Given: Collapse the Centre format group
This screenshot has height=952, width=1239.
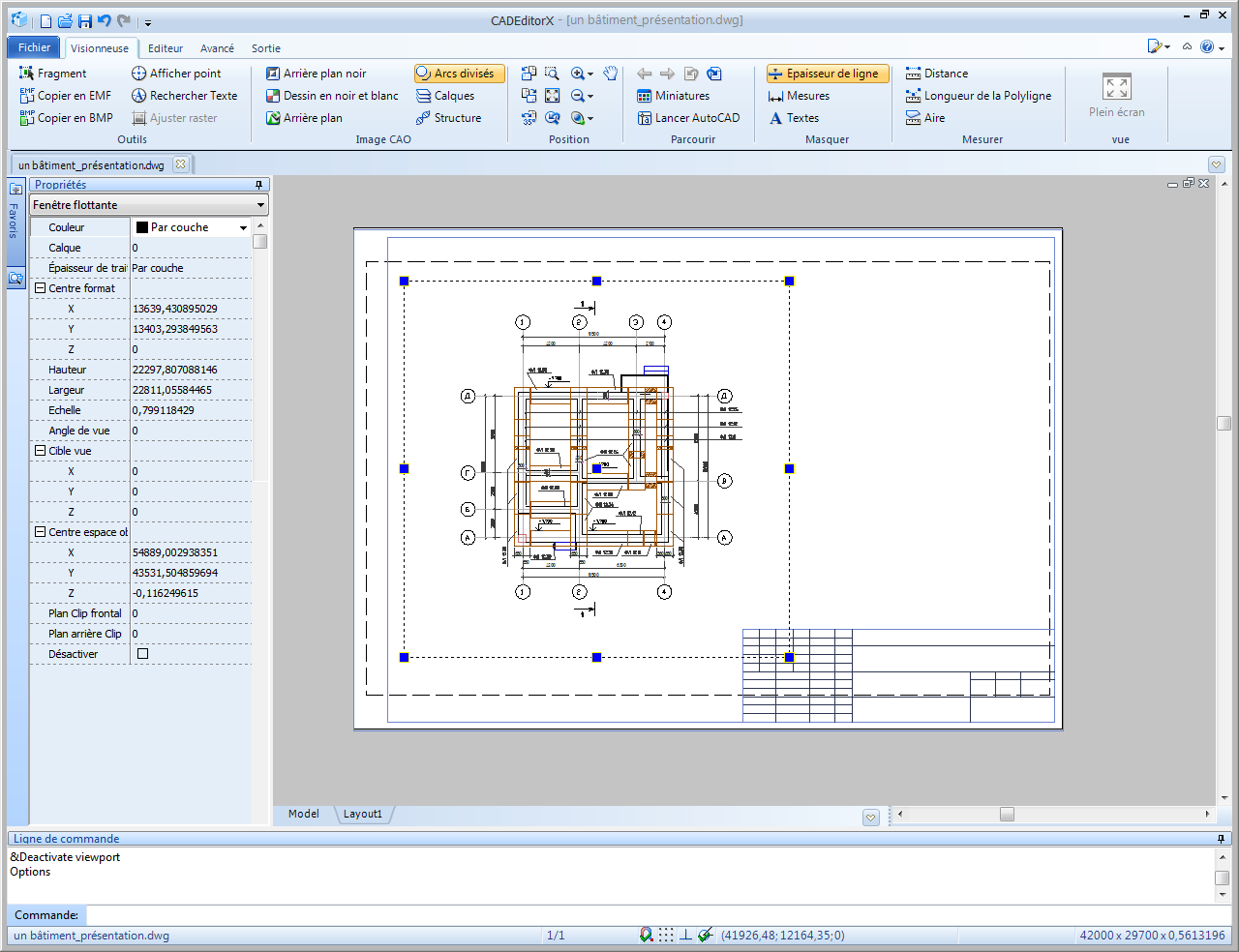Looking at the screenshot, I should coord(41,288).
